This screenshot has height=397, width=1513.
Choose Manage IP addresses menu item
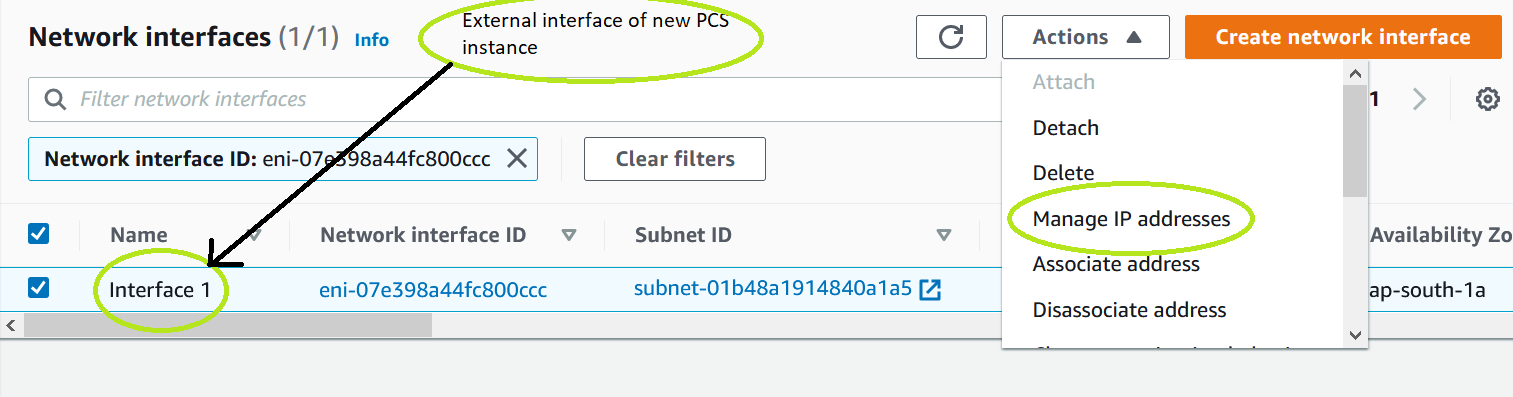click(x=1131, y=218)
